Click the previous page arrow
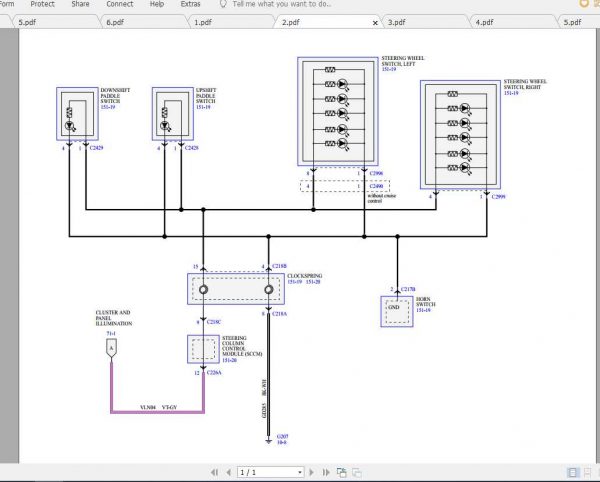The height and width of the screenshot is (482, 600). tap(227, 472)
